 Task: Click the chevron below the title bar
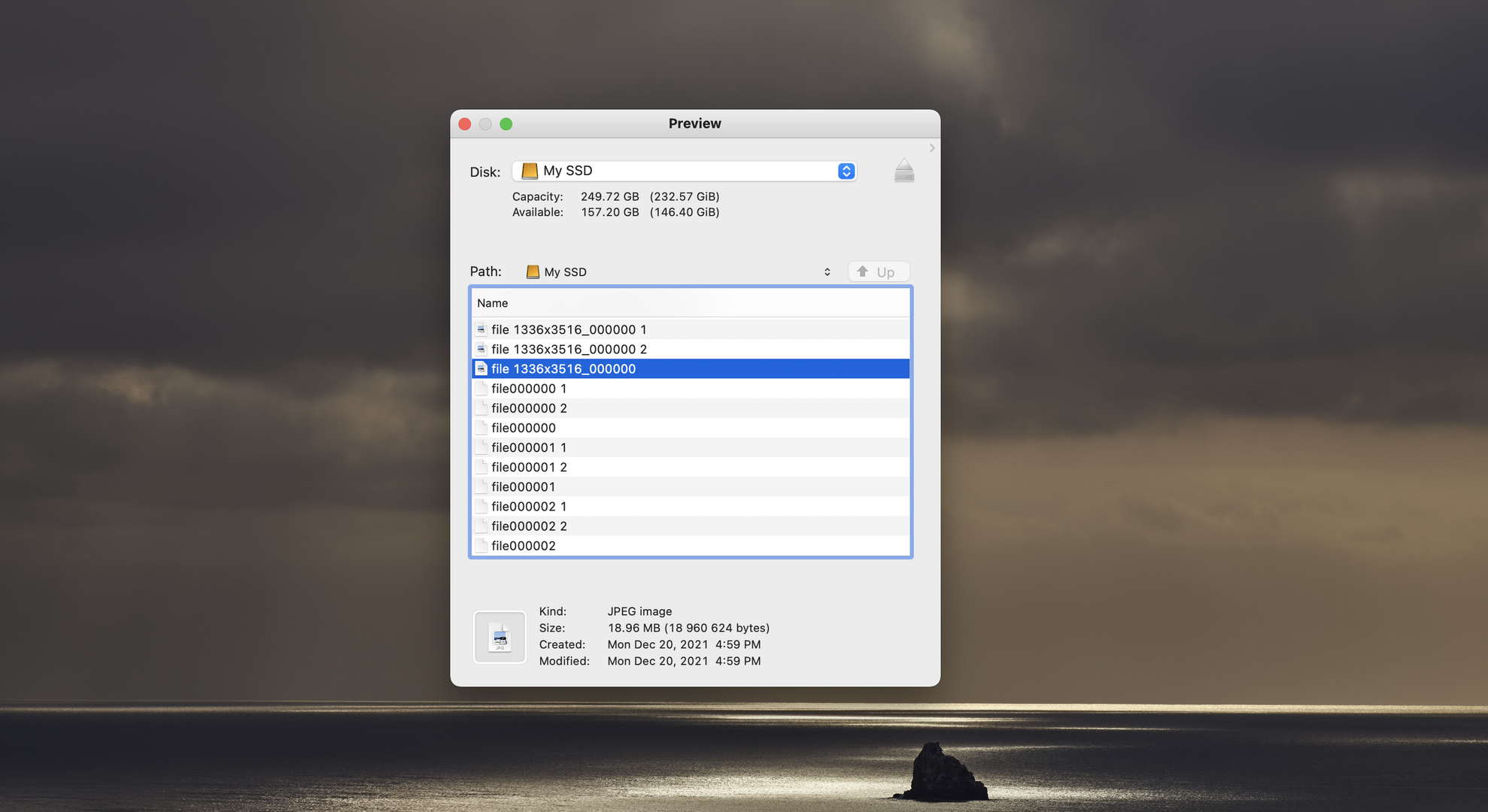pyautogui.click(x=932, y=148)
